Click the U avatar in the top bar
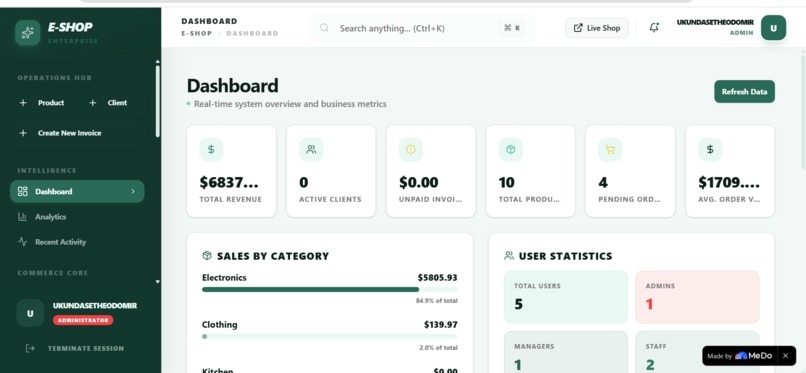The height and width of the screenshot is (373, 806). coord(773,28)
